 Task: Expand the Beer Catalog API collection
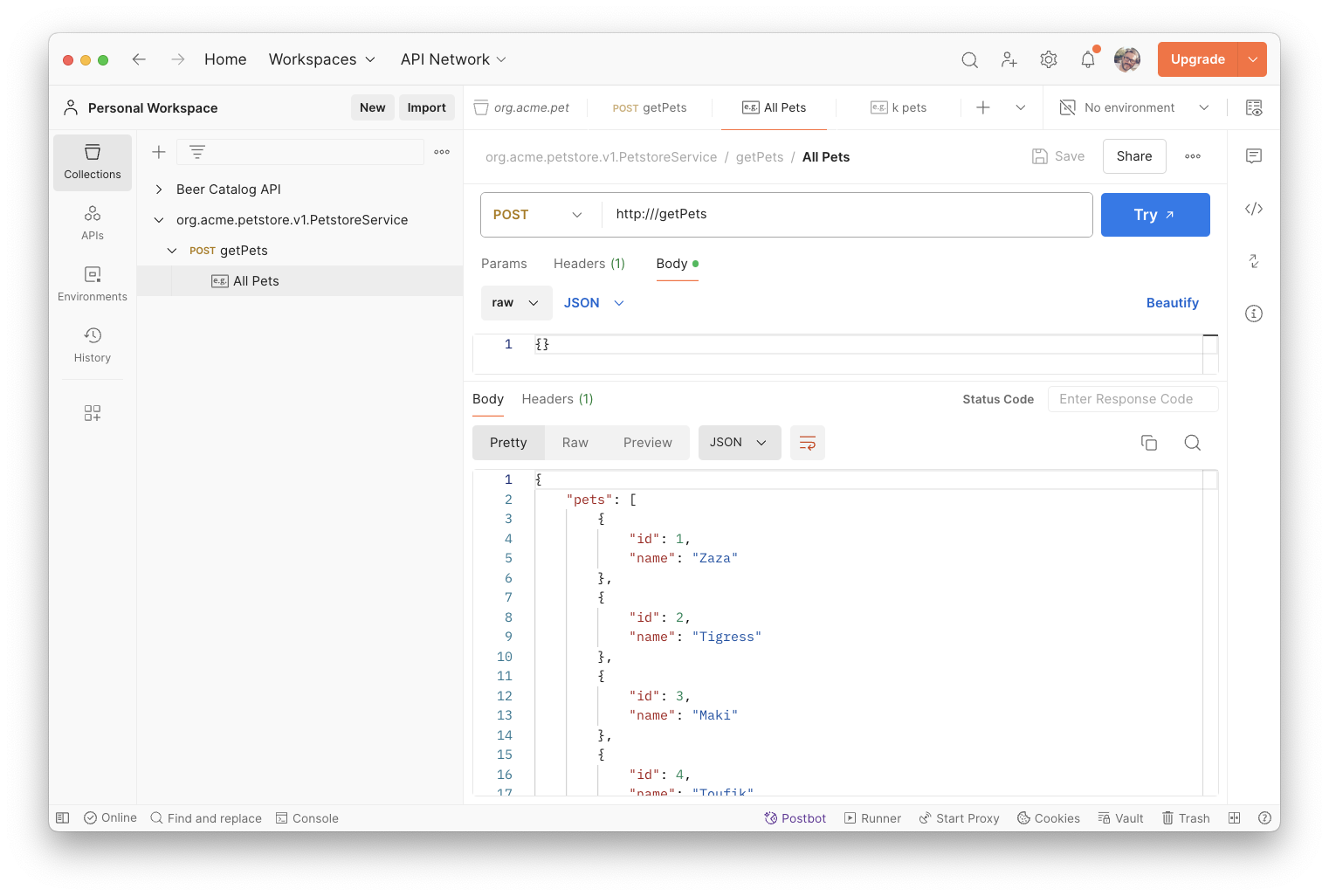coord(159,190)
